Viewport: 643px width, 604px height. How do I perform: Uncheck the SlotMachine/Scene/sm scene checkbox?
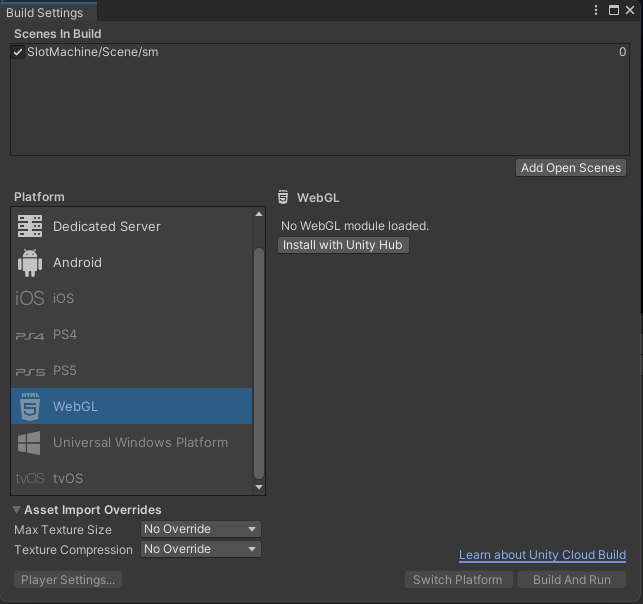click(x=18, y=52)
